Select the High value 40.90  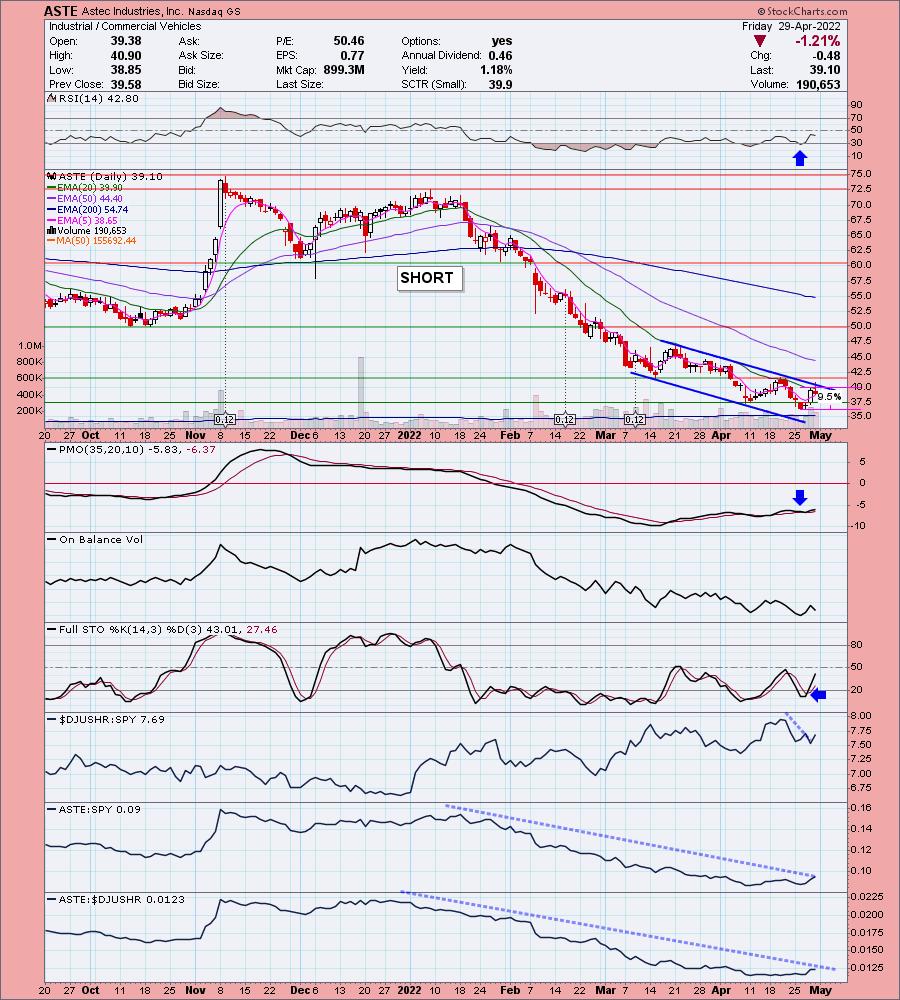(x=126, y=55)
